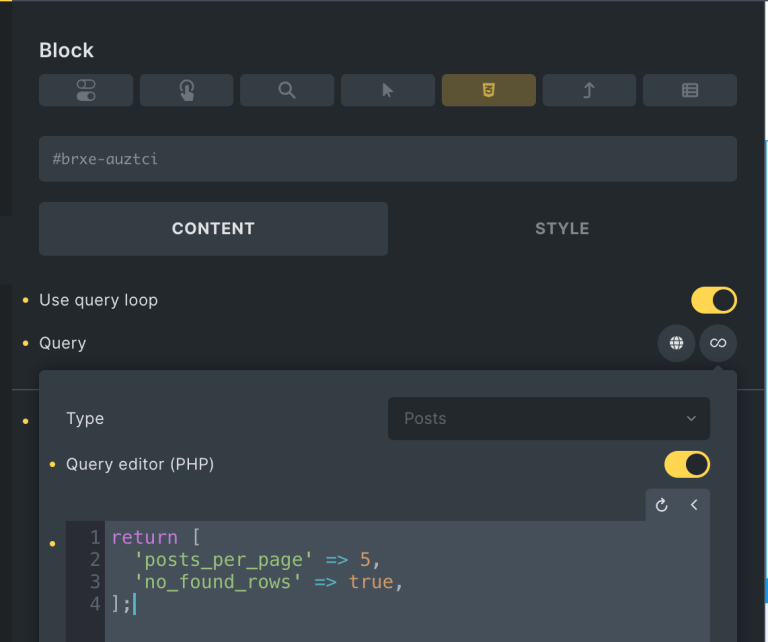Click the magnifier search icon button
The image size is (768, 642).
(x=287, y=90)
